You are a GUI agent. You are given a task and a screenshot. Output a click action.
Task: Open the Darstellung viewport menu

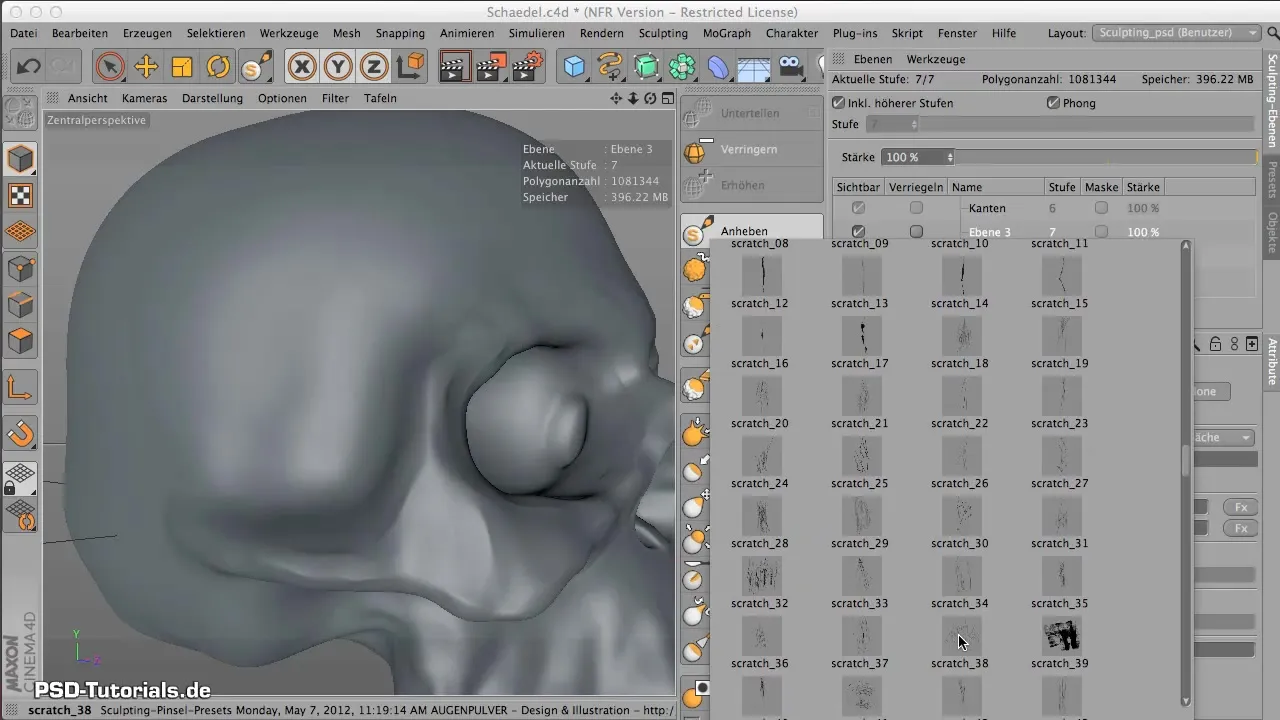point(212,98)
